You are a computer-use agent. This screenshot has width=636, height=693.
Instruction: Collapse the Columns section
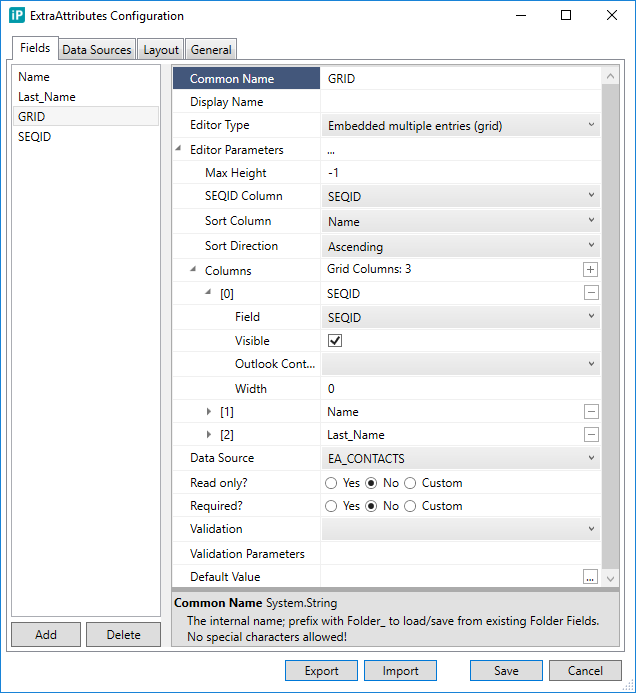[x=193, y=269]
